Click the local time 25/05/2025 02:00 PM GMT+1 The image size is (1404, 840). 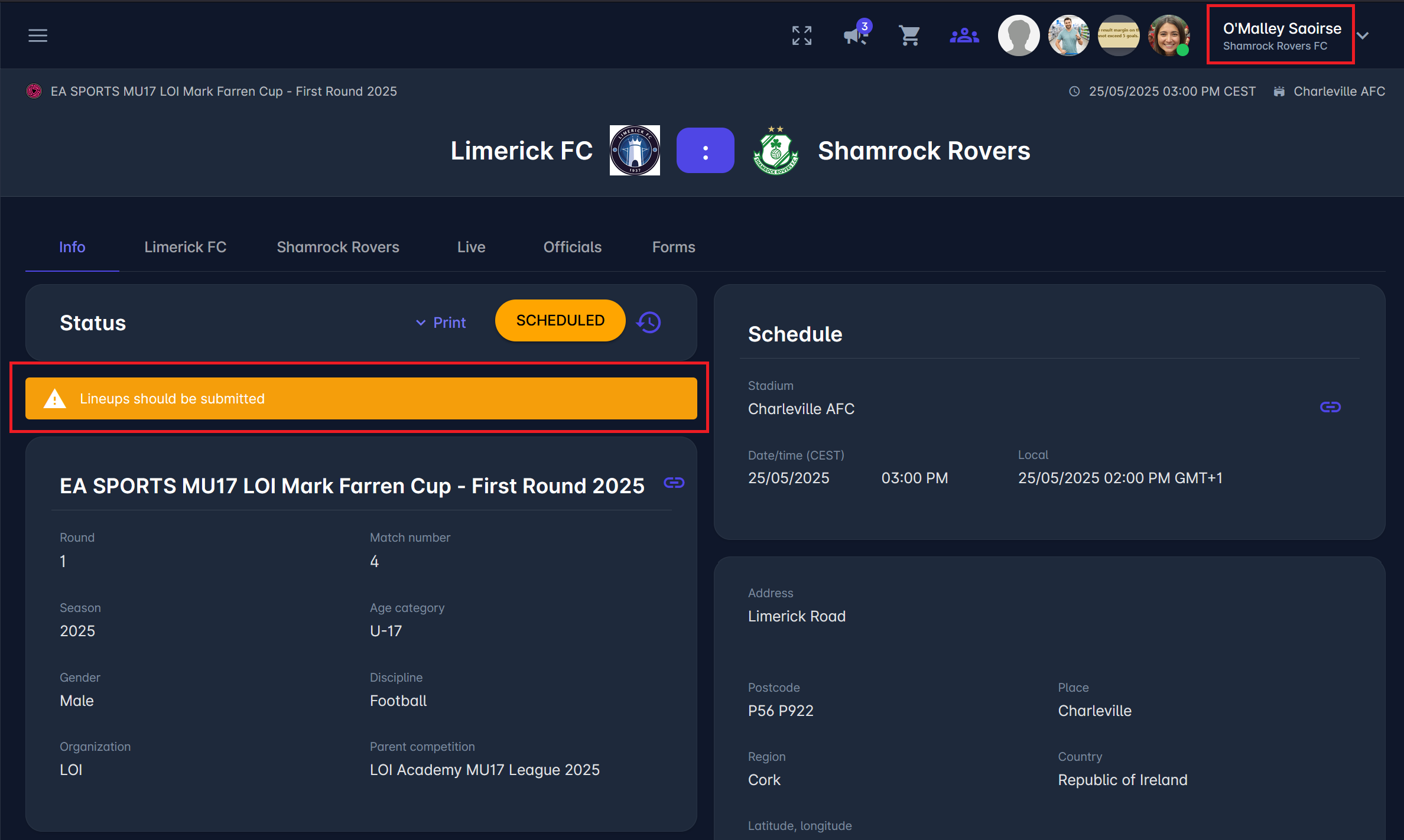point(1120,478)
